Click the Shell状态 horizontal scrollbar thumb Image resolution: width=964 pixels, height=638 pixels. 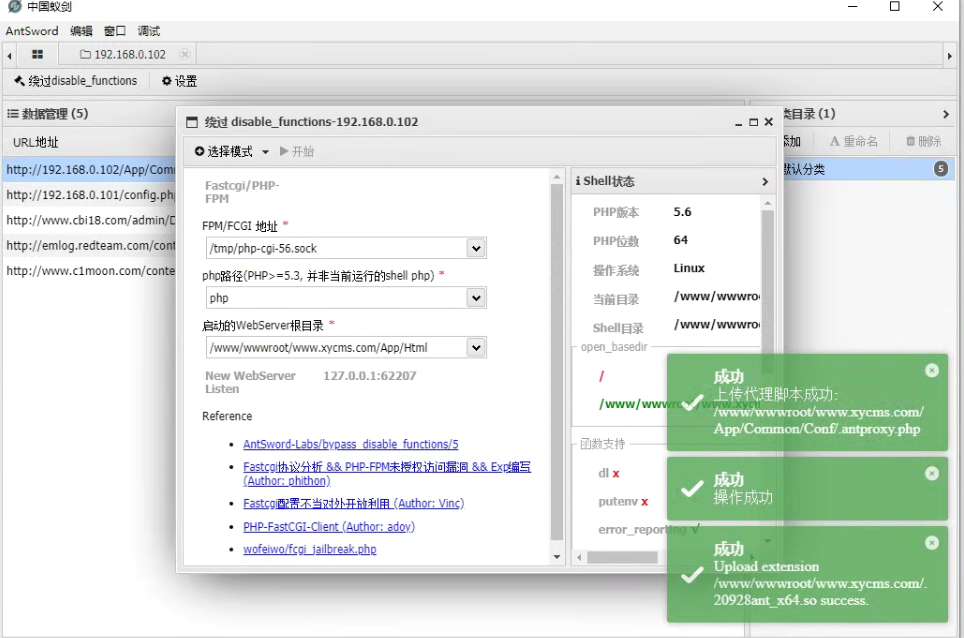(622, 557)
